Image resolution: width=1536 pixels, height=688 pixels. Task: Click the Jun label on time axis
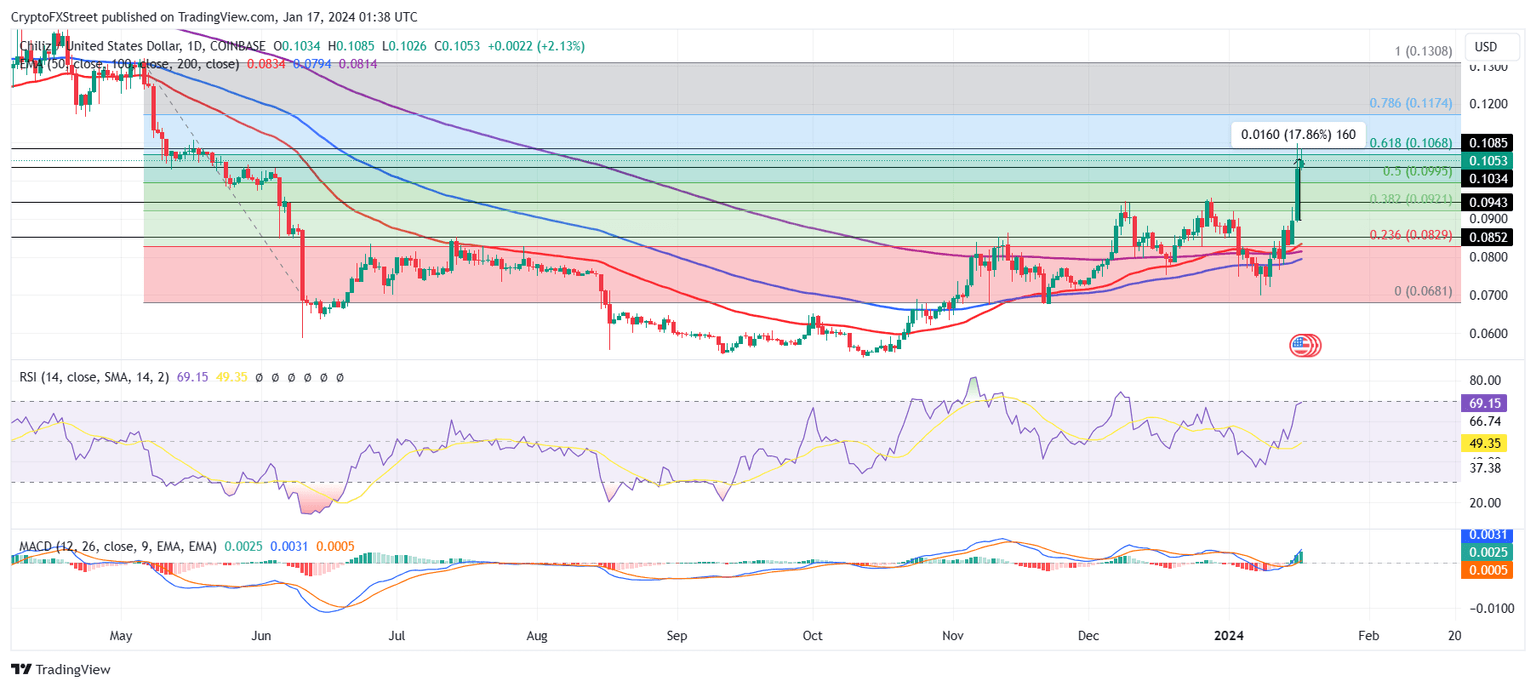(262, 636)
